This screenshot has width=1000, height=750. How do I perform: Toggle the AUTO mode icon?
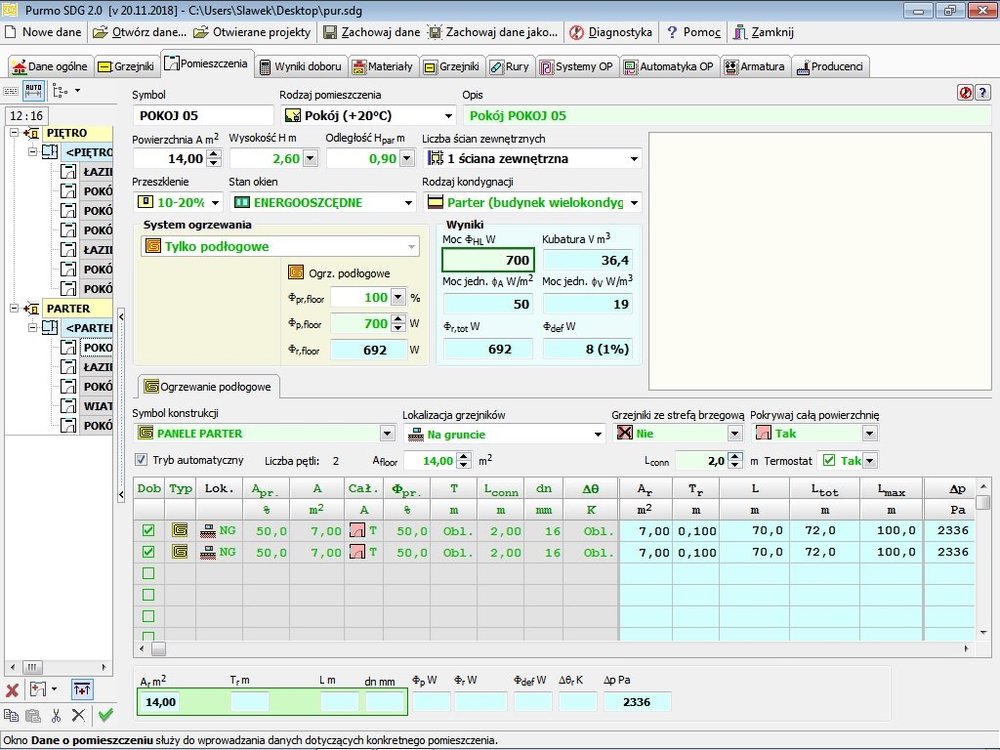[x=34, y=91]
